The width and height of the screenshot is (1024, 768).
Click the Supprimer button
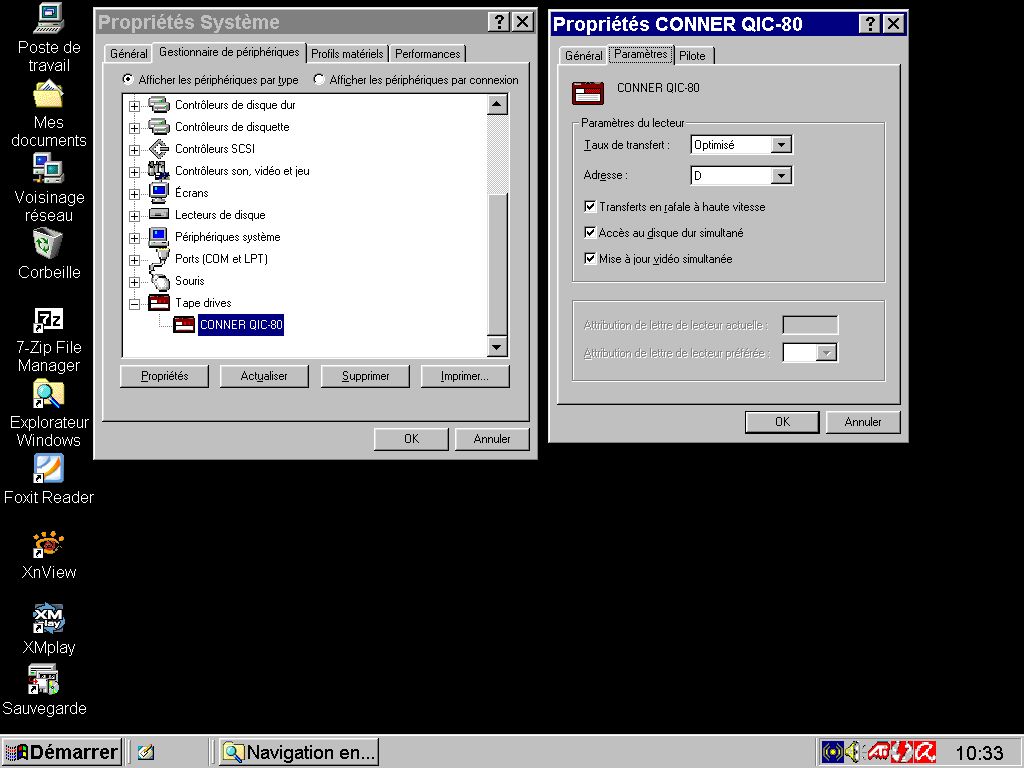tap(365, 376)
